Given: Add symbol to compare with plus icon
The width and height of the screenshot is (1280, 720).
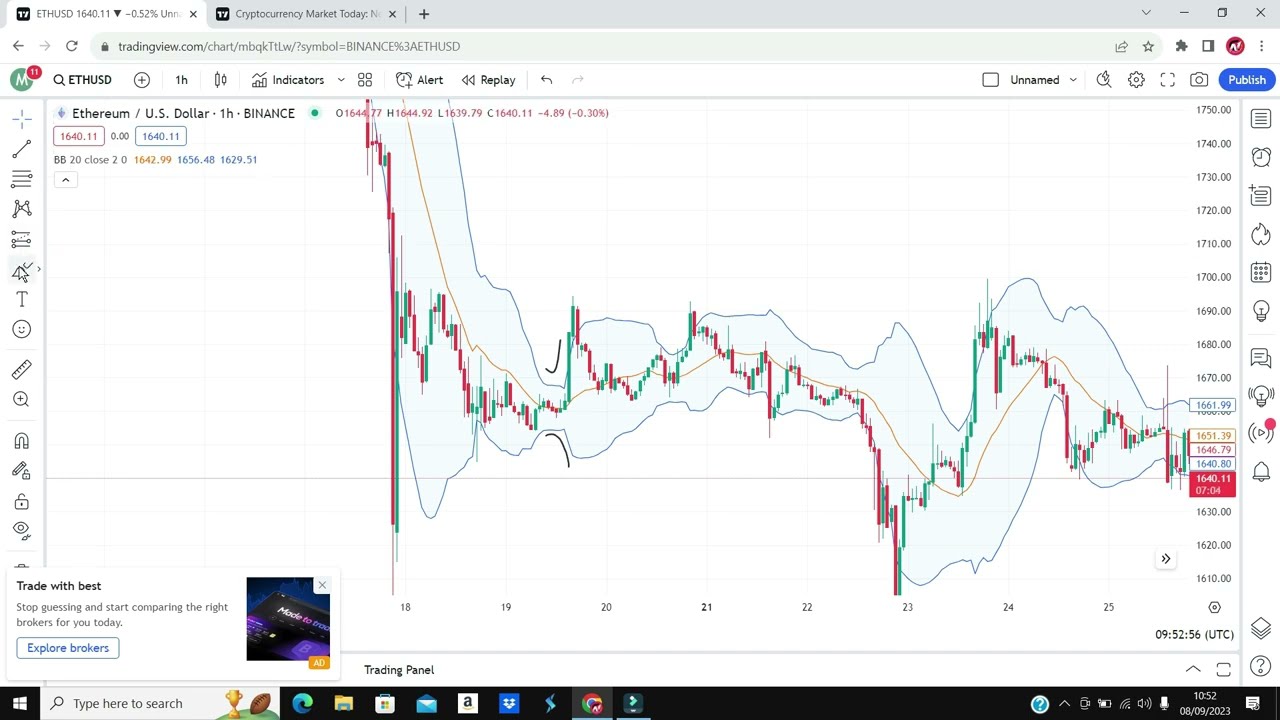Looking at the screenshot, I should pos(142,80).
